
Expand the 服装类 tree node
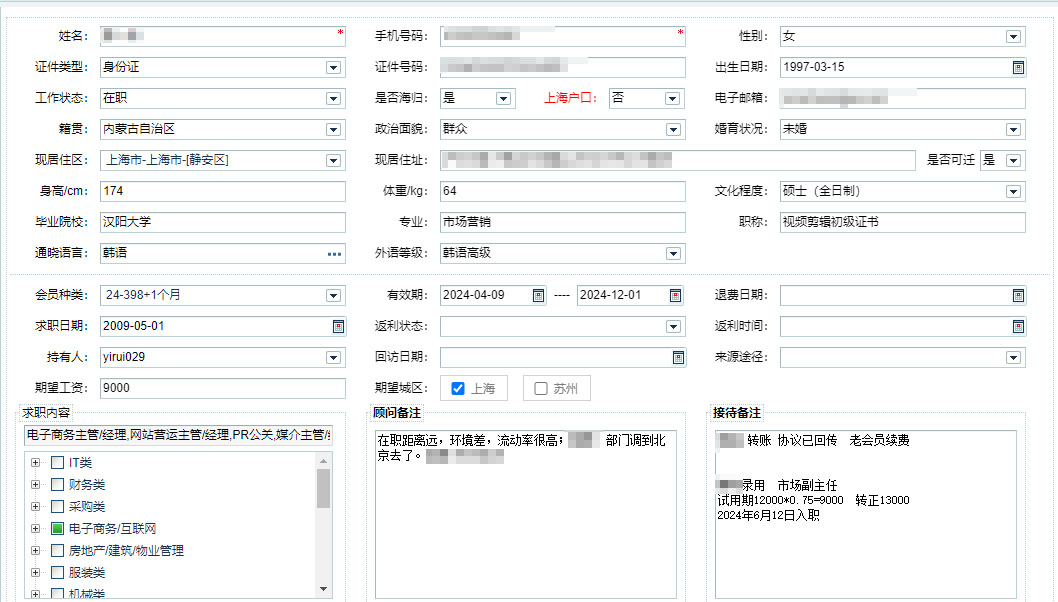(35, 572)
